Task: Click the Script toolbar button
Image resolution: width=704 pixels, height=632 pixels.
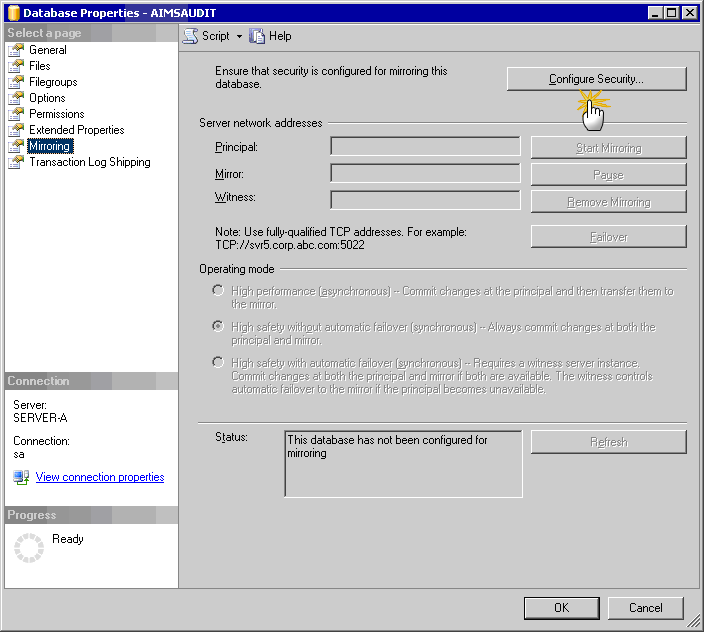Action: pos(207,36)
